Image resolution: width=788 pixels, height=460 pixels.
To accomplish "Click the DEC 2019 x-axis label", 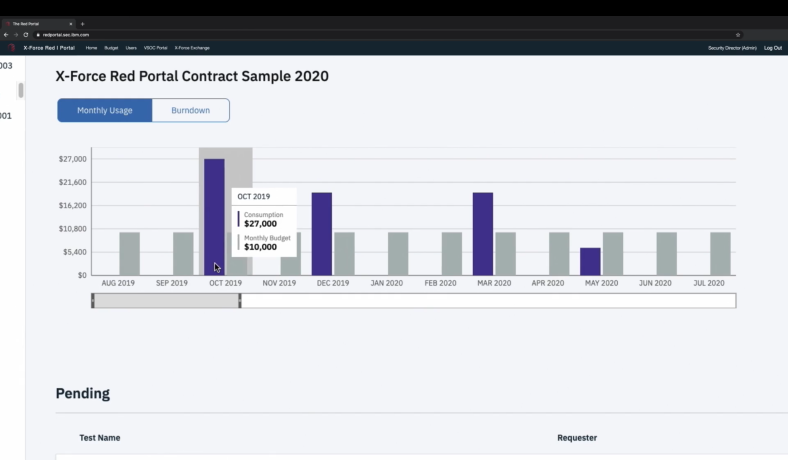I will 333,283.
